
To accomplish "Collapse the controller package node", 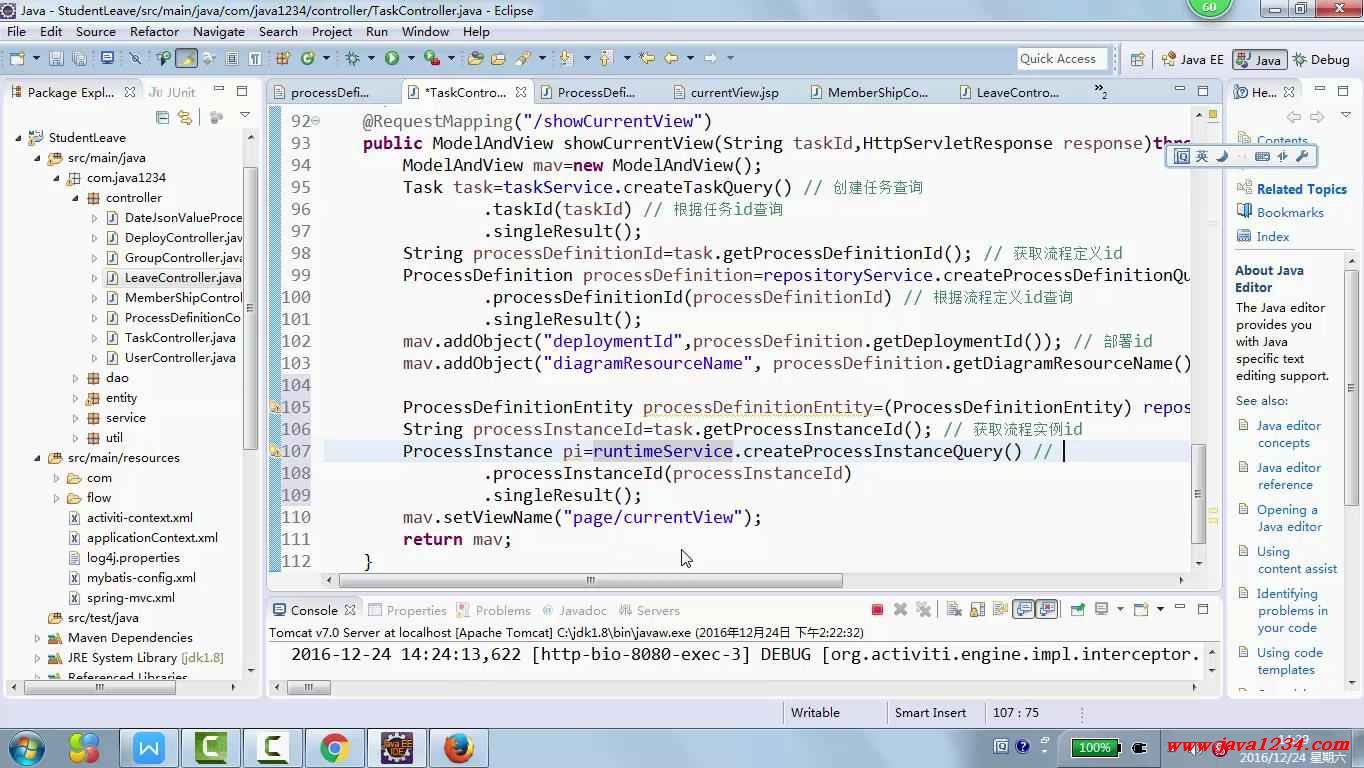I will coord(75,198).
